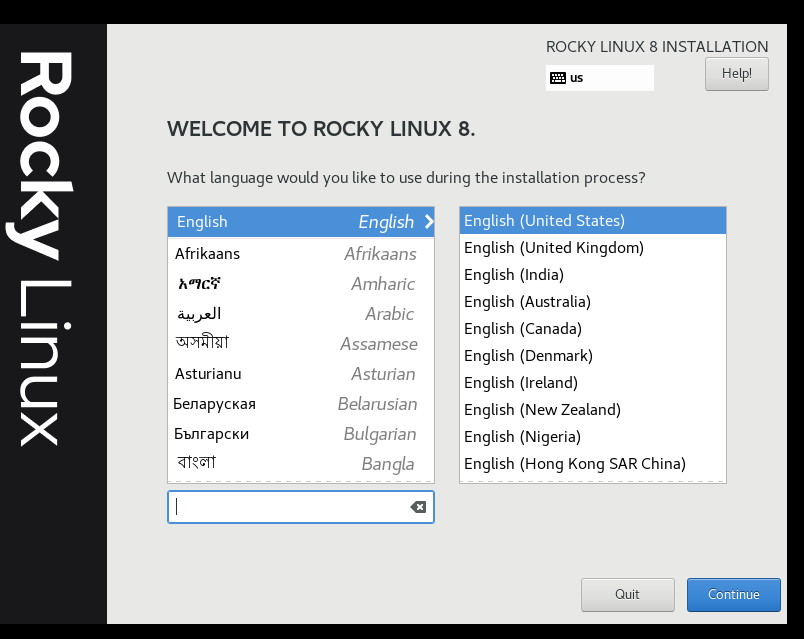Select Asturianu from the language list
This screenshot has width=804, height=639.
coord(301,374)
